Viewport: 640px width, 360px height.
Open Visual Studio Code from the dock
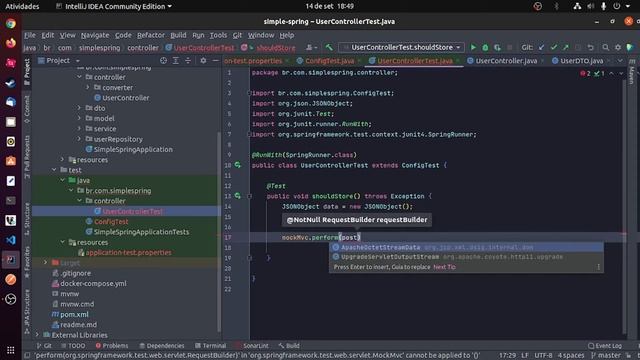tap(11, 240)
